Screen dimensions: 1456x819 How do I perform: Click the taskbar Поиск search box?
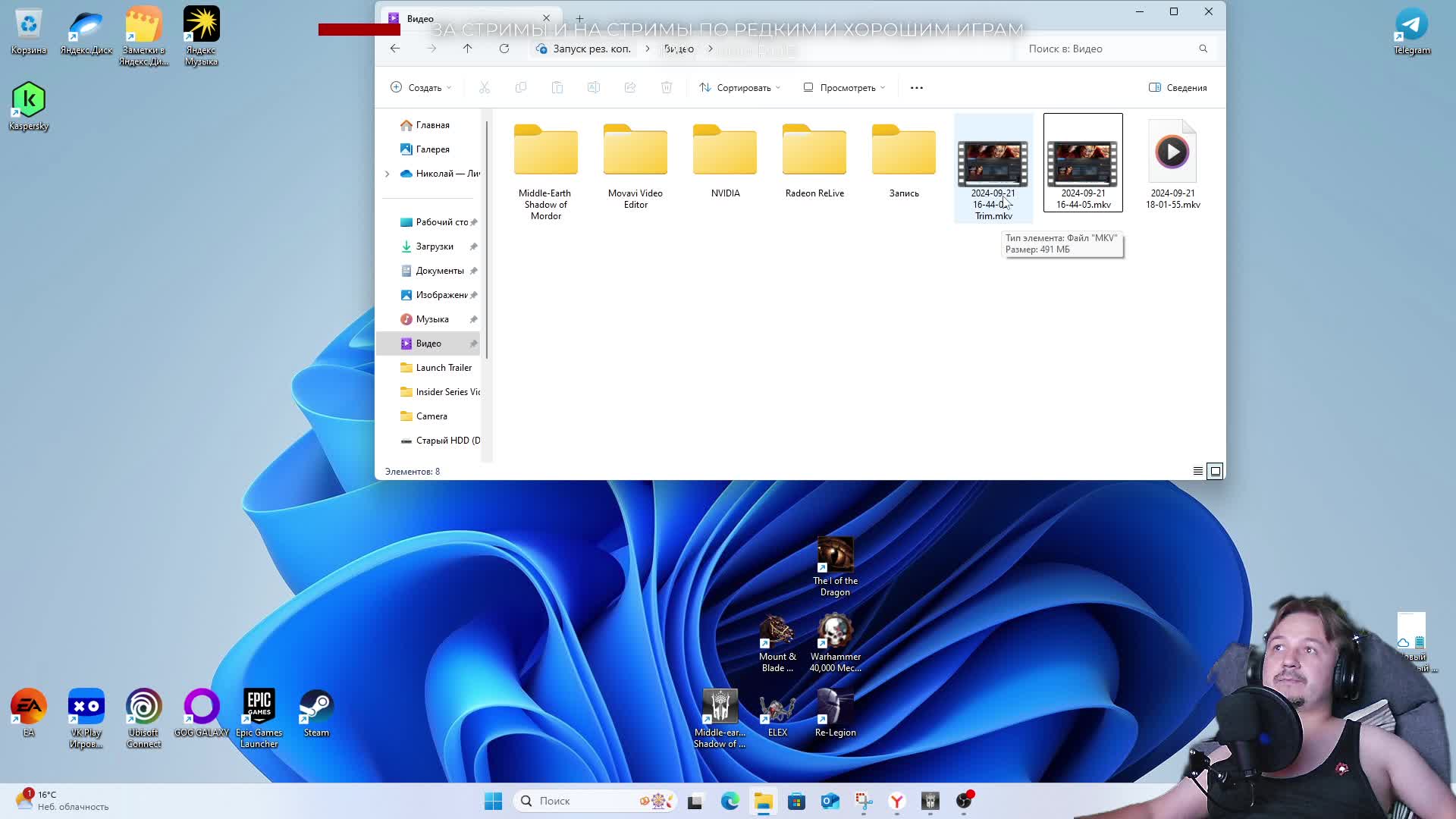tap(596, 801)
